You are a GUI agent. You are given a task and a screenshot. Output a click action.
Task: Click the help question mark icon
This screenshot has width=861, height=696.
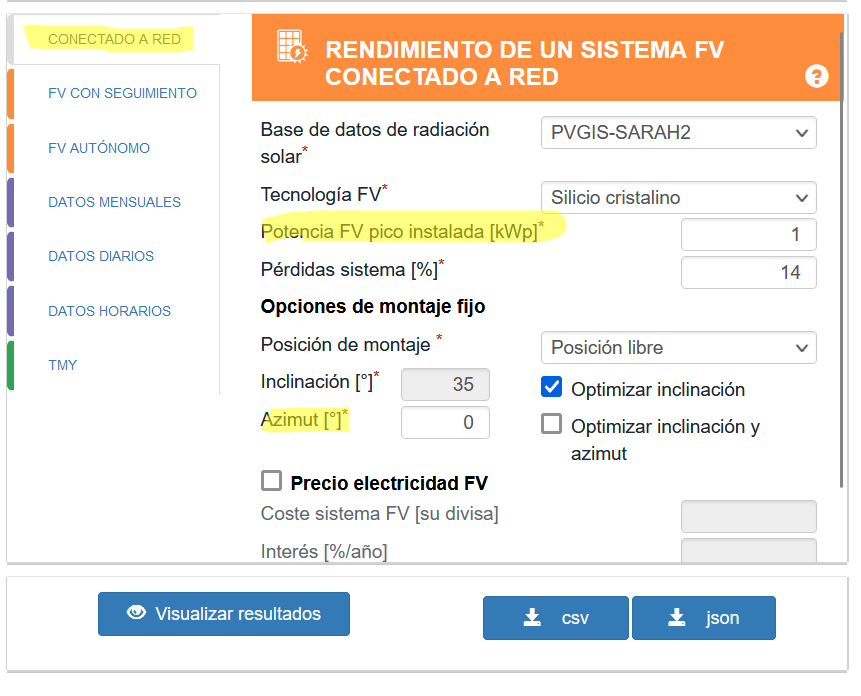click(816, 77)
